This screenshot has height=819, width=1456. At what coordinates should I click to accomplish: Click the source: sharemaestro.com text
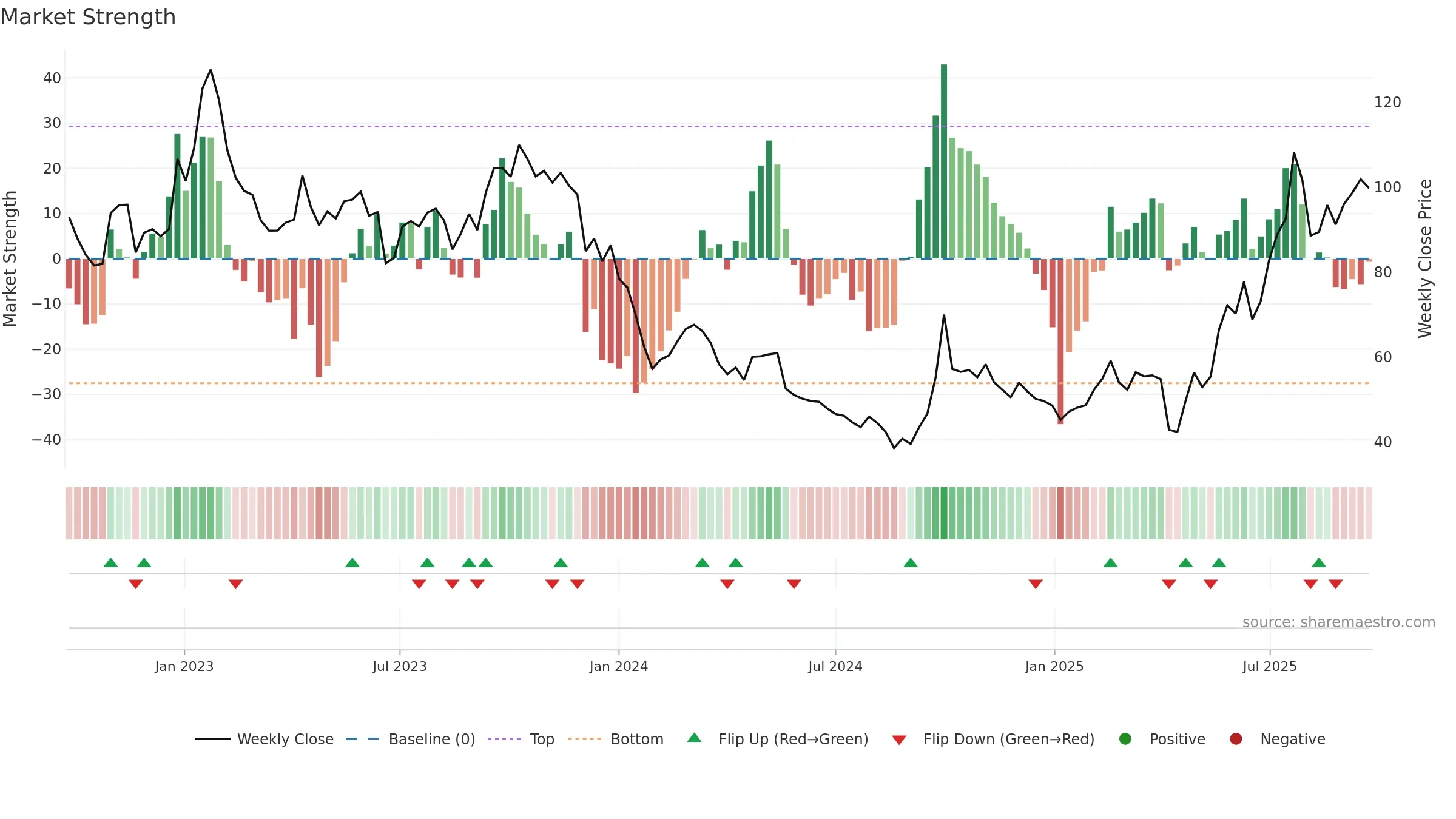click(x=1338, y=622)
